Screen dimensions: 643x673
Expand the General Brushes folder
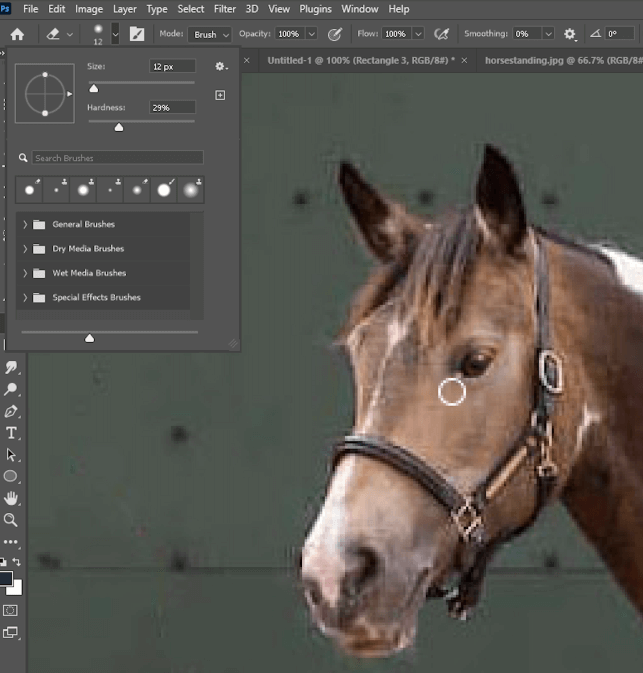pos(25,224)
